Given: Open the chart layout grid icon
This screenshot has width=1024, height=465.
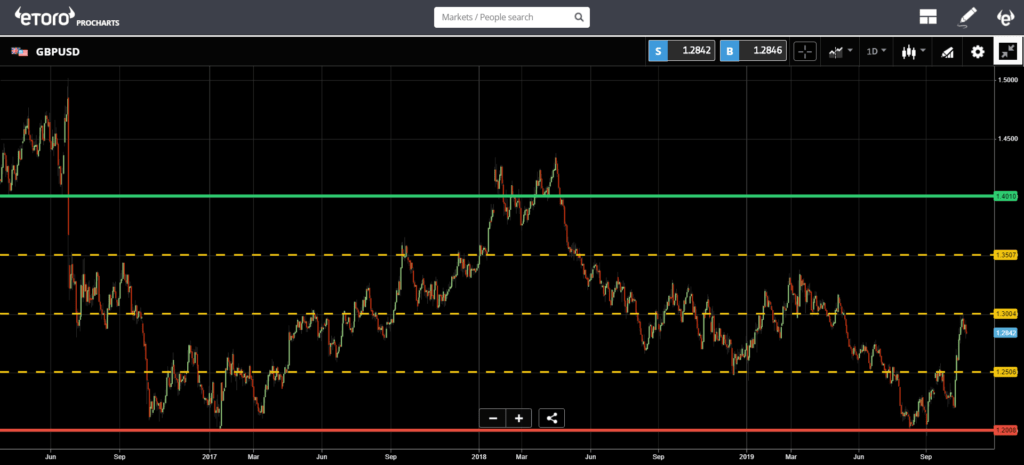Looking at the screenshot, I should click(928, 17).
